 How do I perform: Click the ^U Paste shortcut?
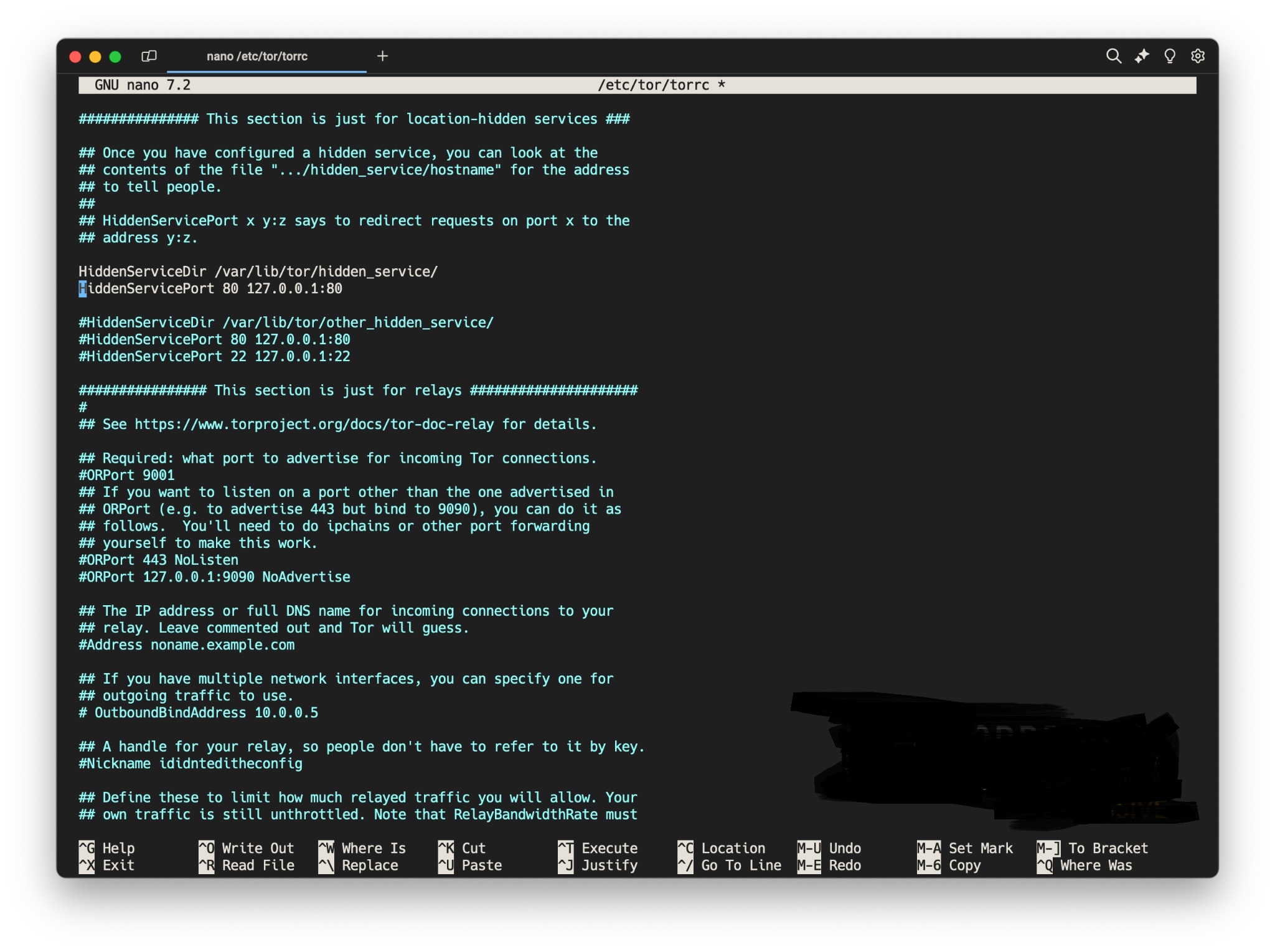pyautogui.click(x=470, y=865)
